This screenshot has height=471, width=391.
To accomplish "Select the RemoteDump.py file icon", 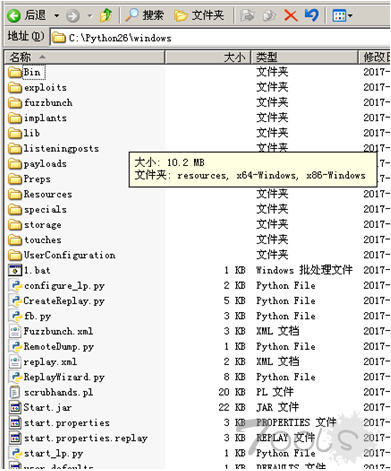I will 15,347.
